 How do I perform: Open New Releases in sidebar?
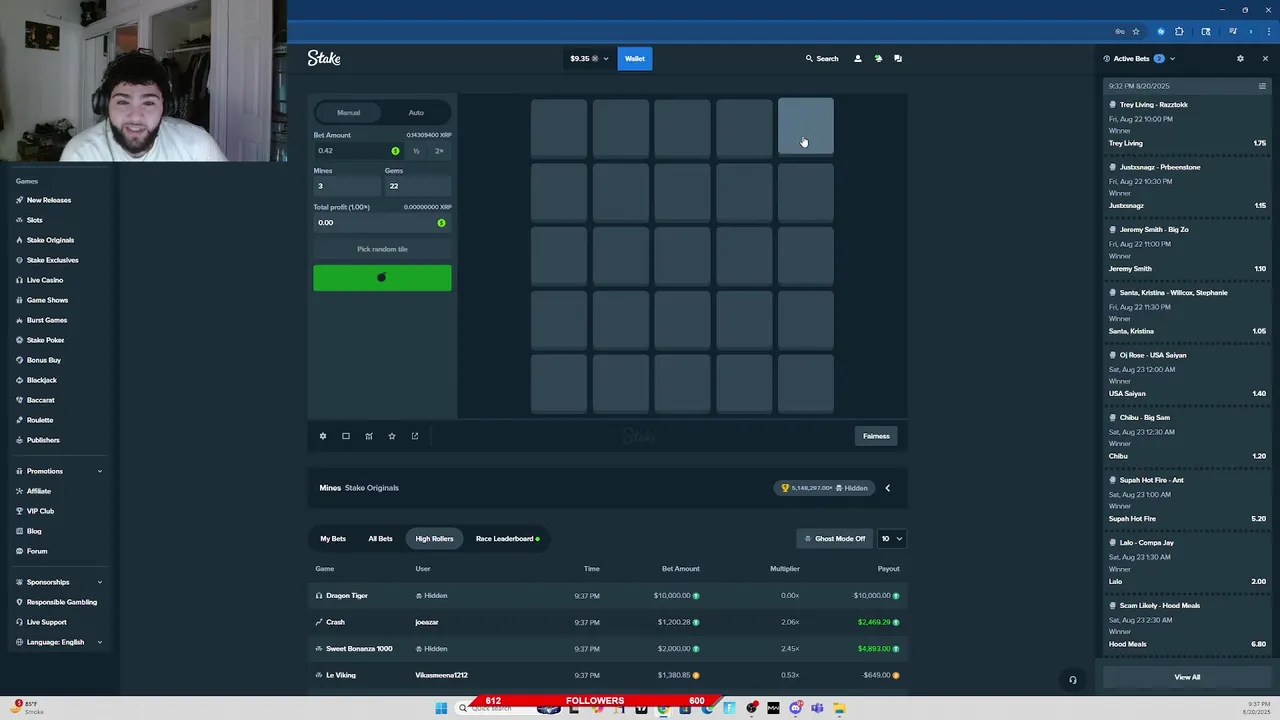click(48, 200)
